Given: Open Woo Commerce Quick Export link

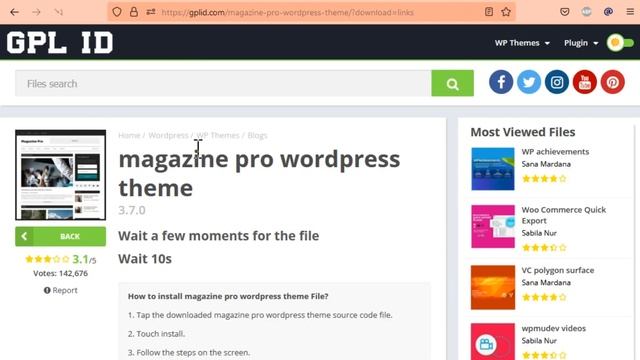Looking at the screenshot, I should pyautogui.click(x=564, y=215).
